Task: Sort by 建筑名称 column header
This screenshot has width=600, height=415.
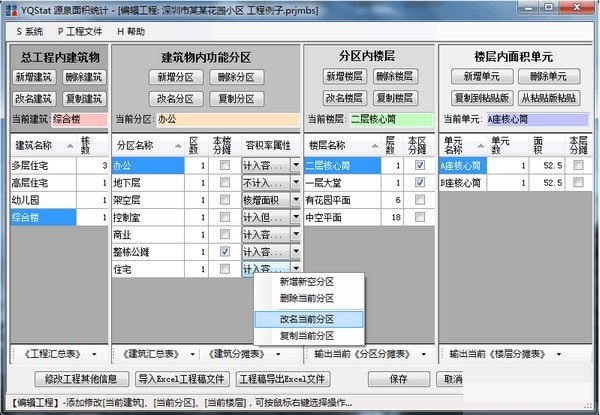Action: pos(44,145)
